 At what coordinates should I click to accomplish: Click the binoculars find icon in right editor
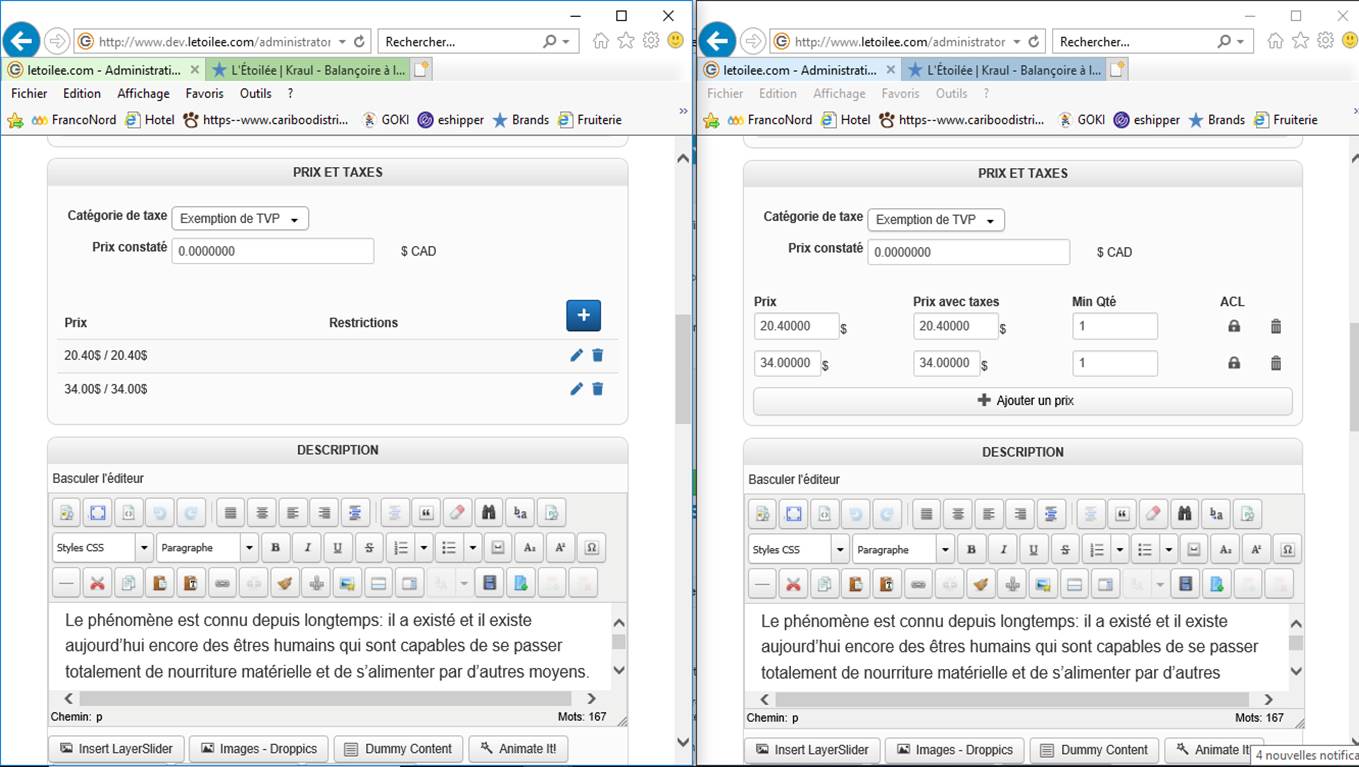click(x=1185, y=514)
